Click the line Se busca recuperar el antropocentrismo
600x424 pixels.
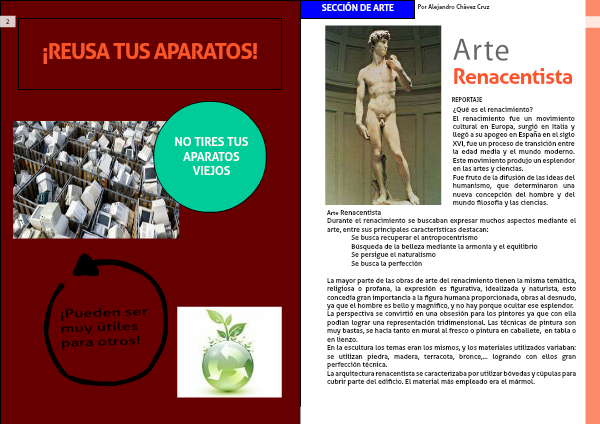point(414,238)
